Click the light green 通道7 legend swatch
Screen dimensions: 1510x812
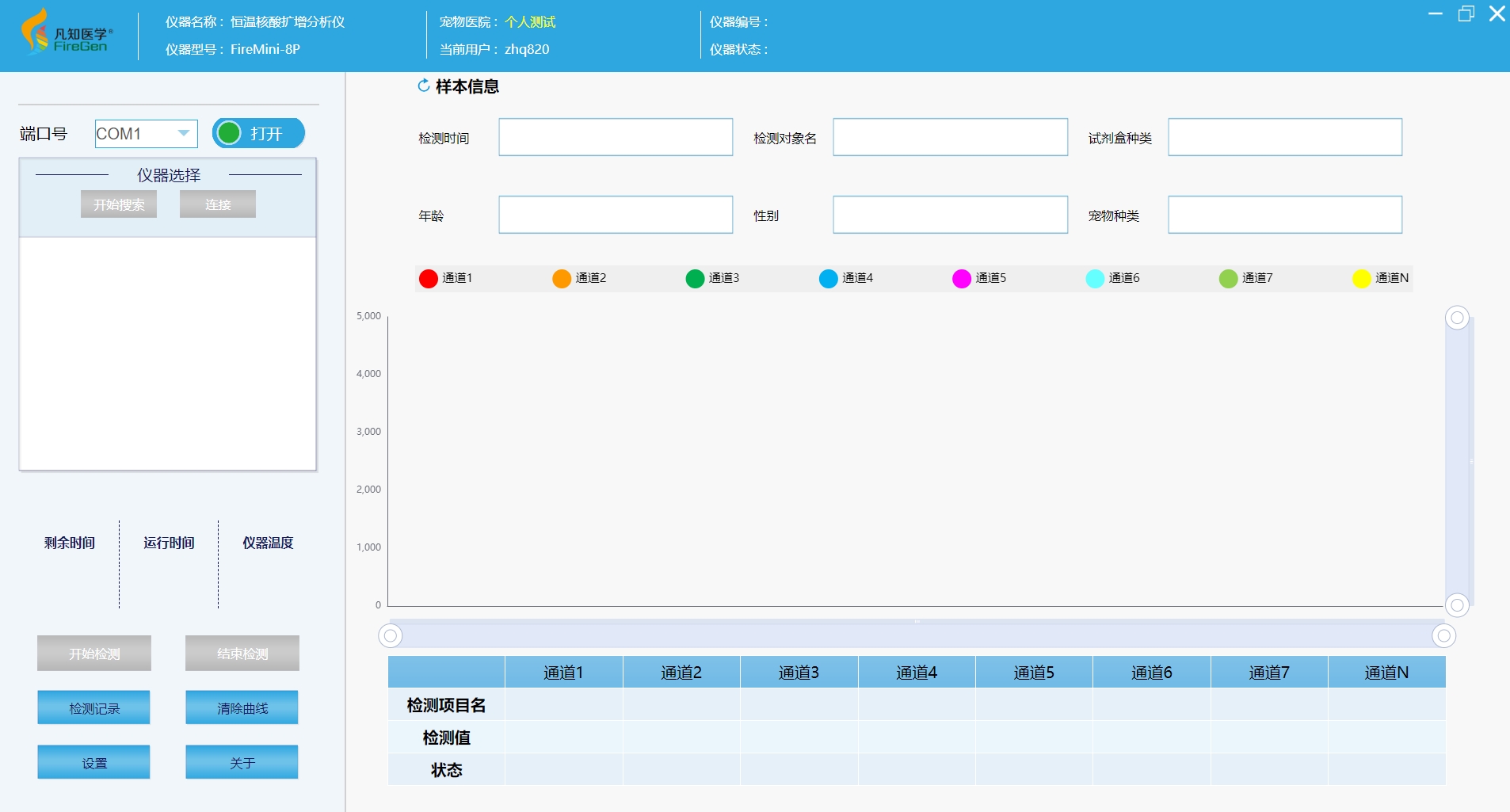pos(1229,279)
